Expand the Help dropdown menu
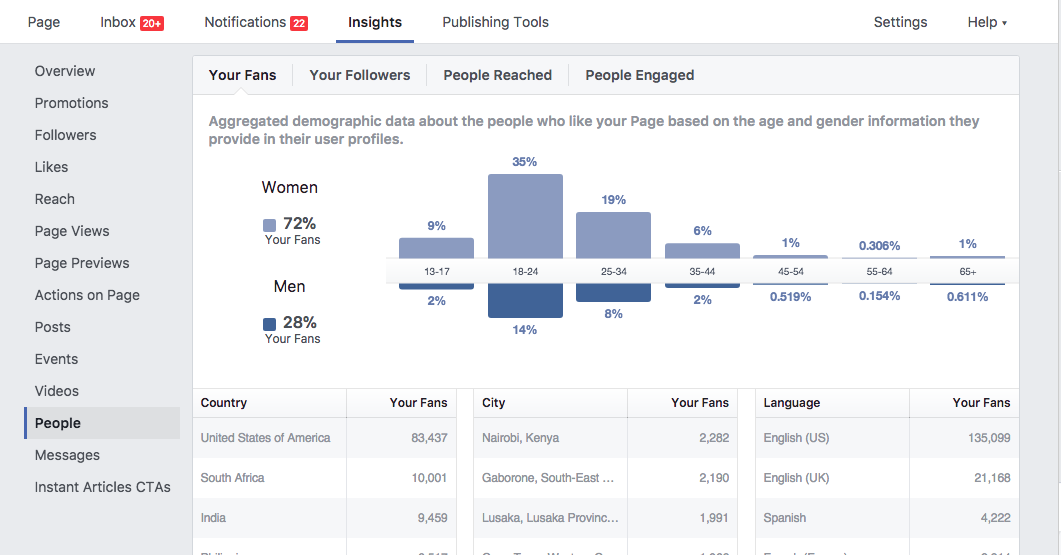This screenshot has height=555, width=1061. [x=987, y=22]
